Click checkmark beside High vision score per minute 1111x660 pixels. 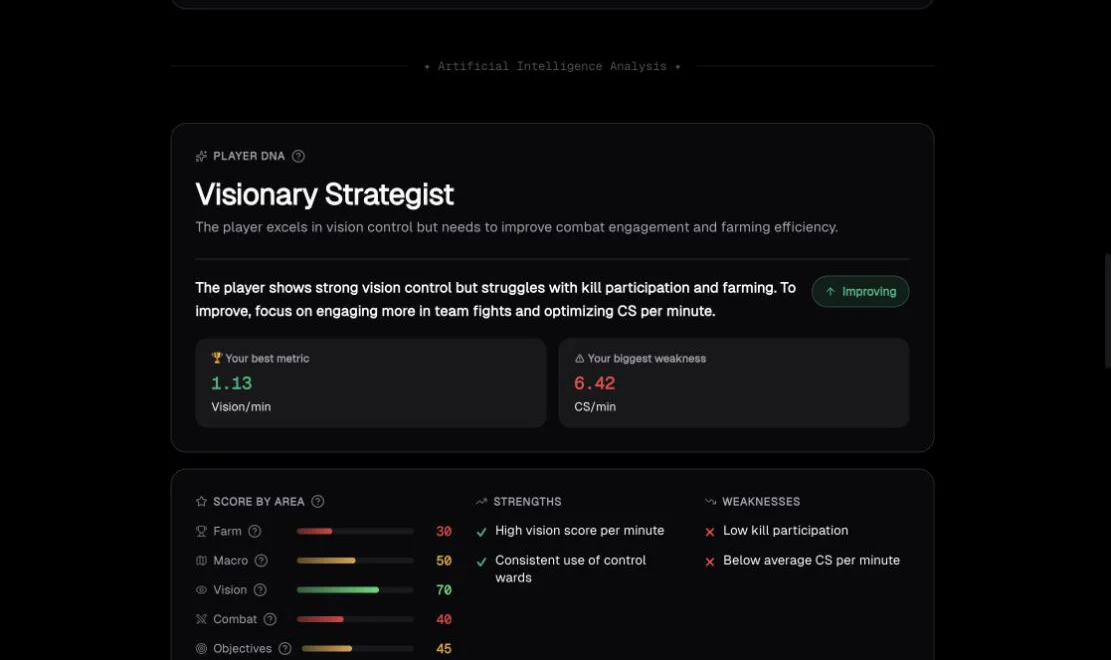(482, 532)
